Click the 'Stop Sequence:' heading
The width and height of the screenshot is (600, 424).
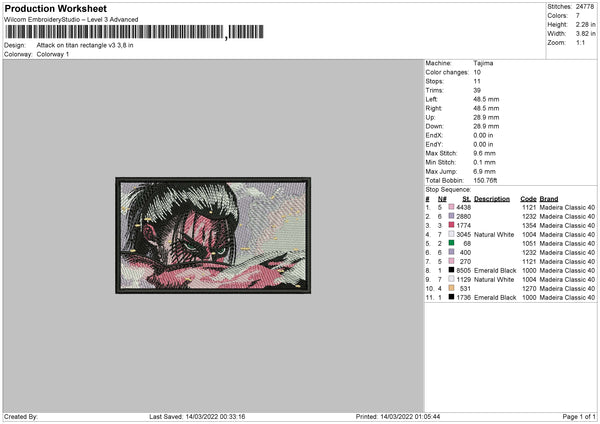click(x=448, y=190)
